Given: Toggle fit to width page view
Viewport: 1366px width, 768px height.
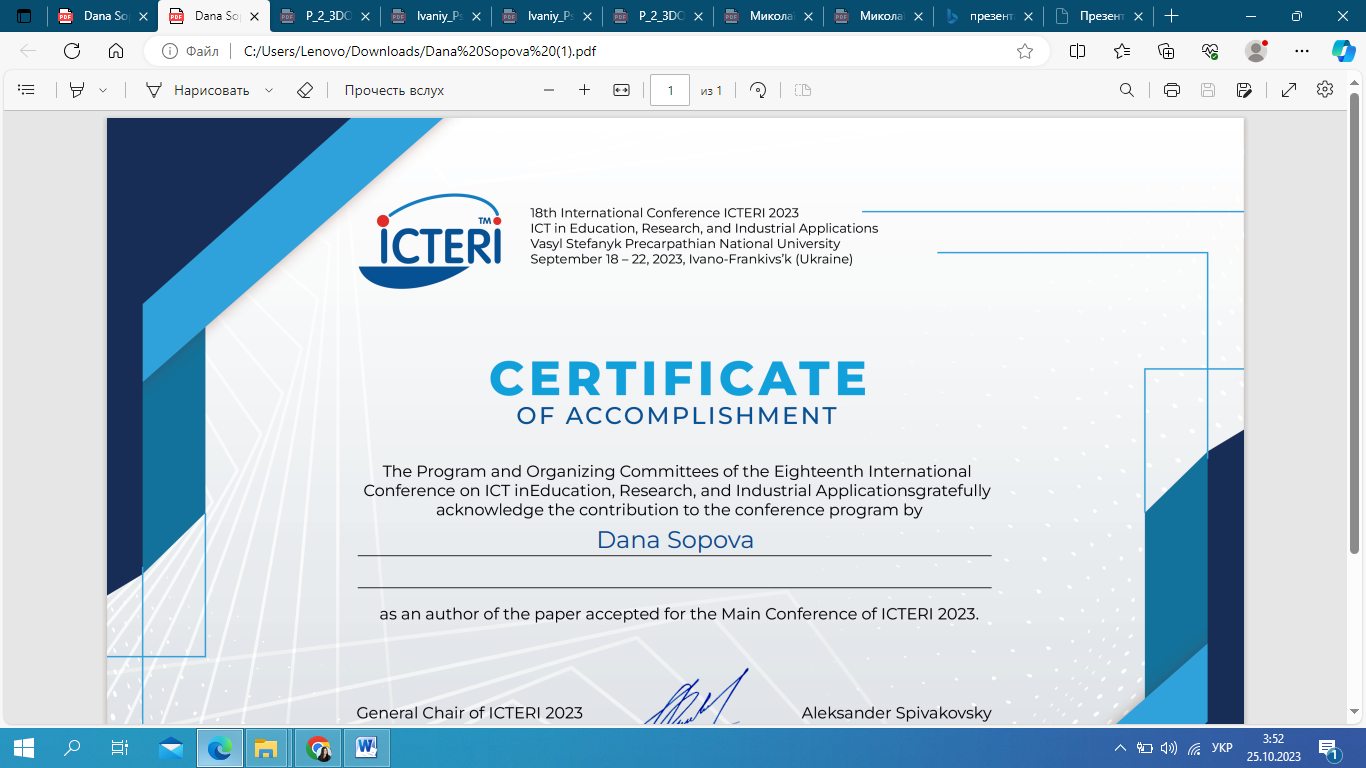Looking at the screenshot, I should click(621, 90).
